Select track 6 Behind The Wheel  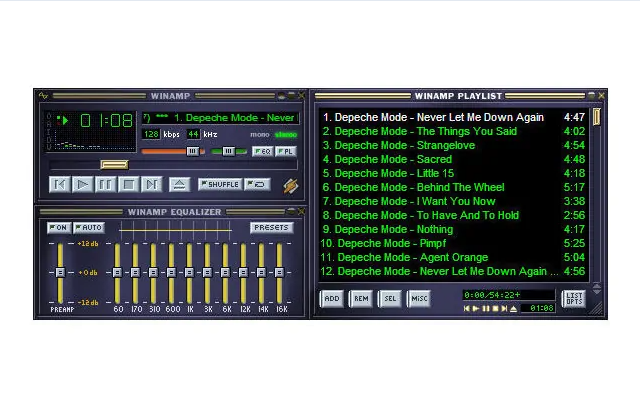click(x=453, y=187)
